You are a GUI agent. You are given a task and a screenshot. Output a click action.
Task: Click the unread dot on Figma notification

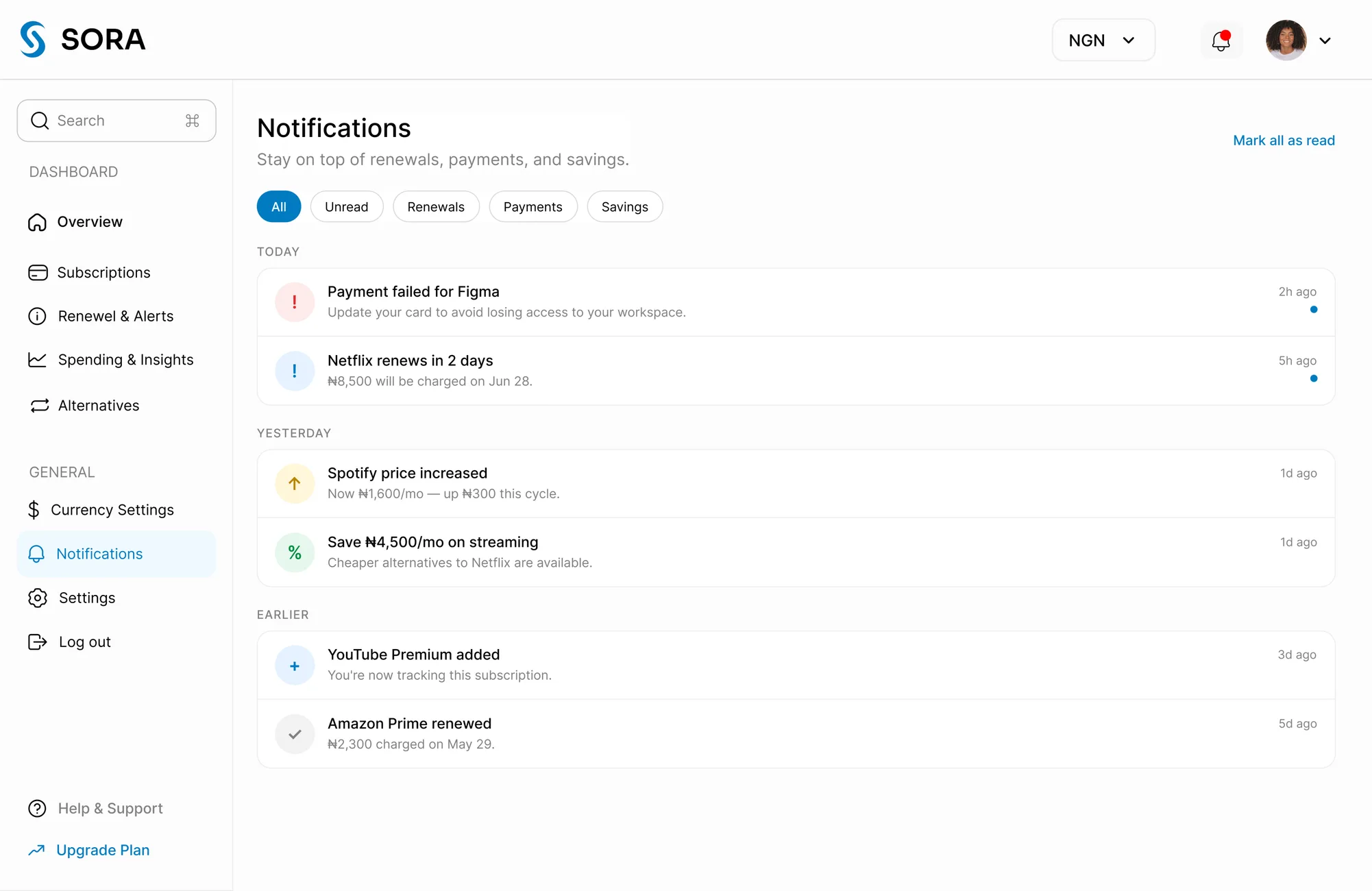coord(1314,310)
